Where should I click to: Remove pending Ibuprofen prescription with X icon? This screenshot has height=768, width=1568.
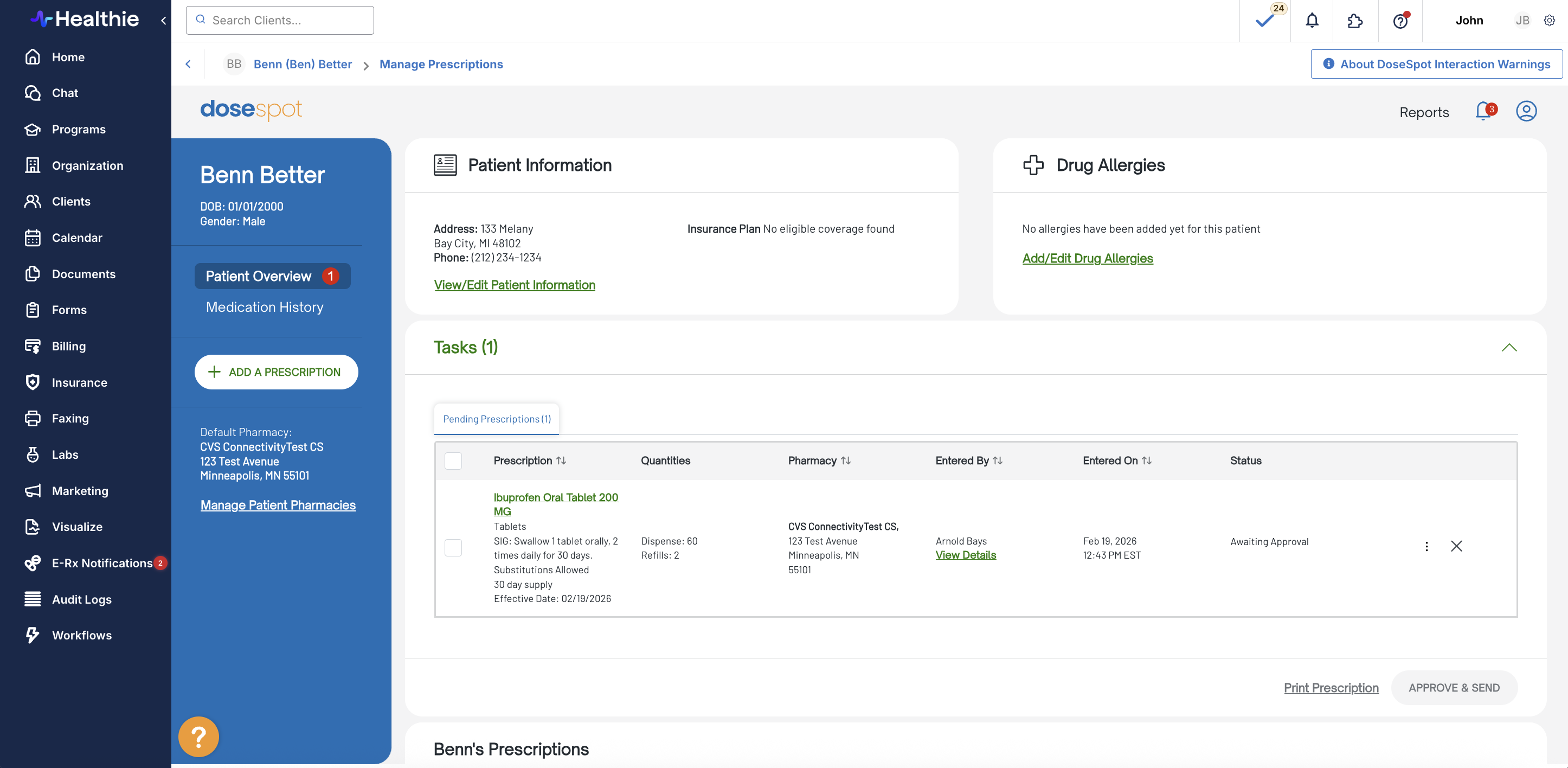pyautogui.click(x=1456, y=546)
